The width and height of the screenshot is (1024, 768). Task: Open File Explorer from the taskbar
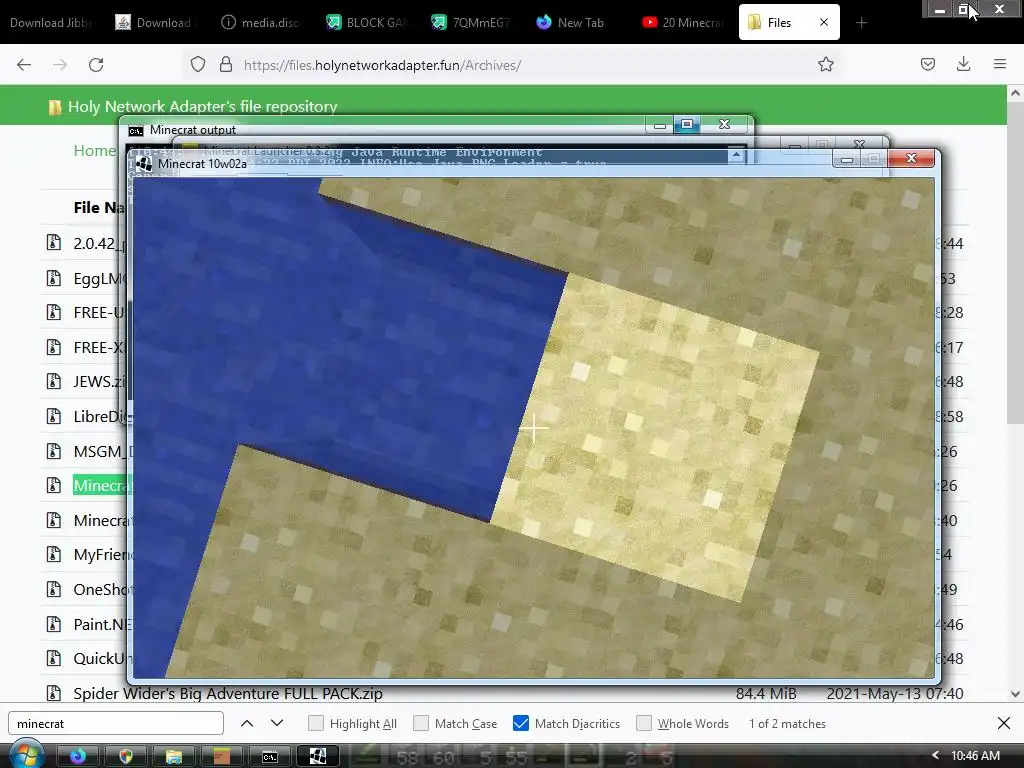click(x=174, y=756)
